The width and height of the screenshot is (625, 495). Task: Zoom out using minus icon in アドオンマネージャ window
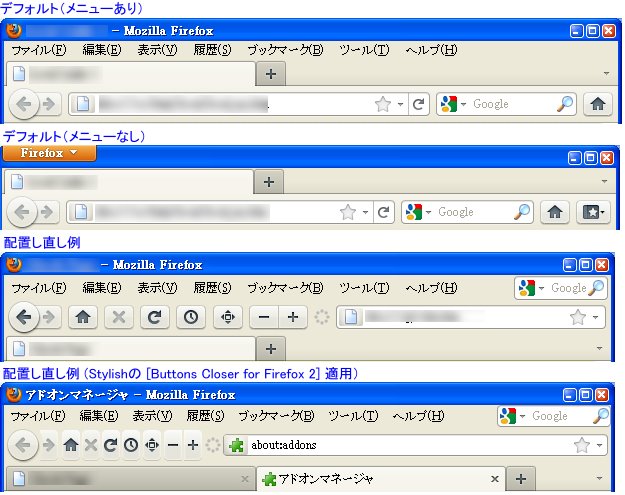coord(173,445)
